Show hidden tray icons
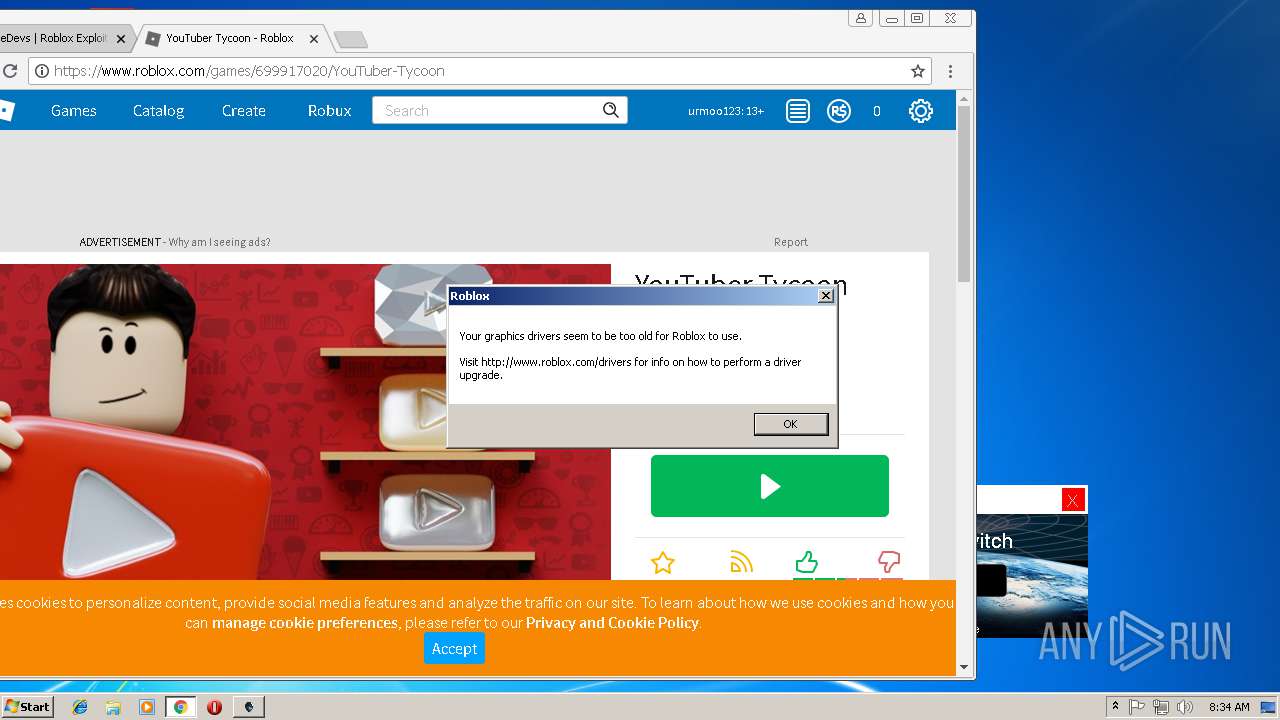The height and width of the screenshot is (720, 1280). click(x=1115, y=707)
